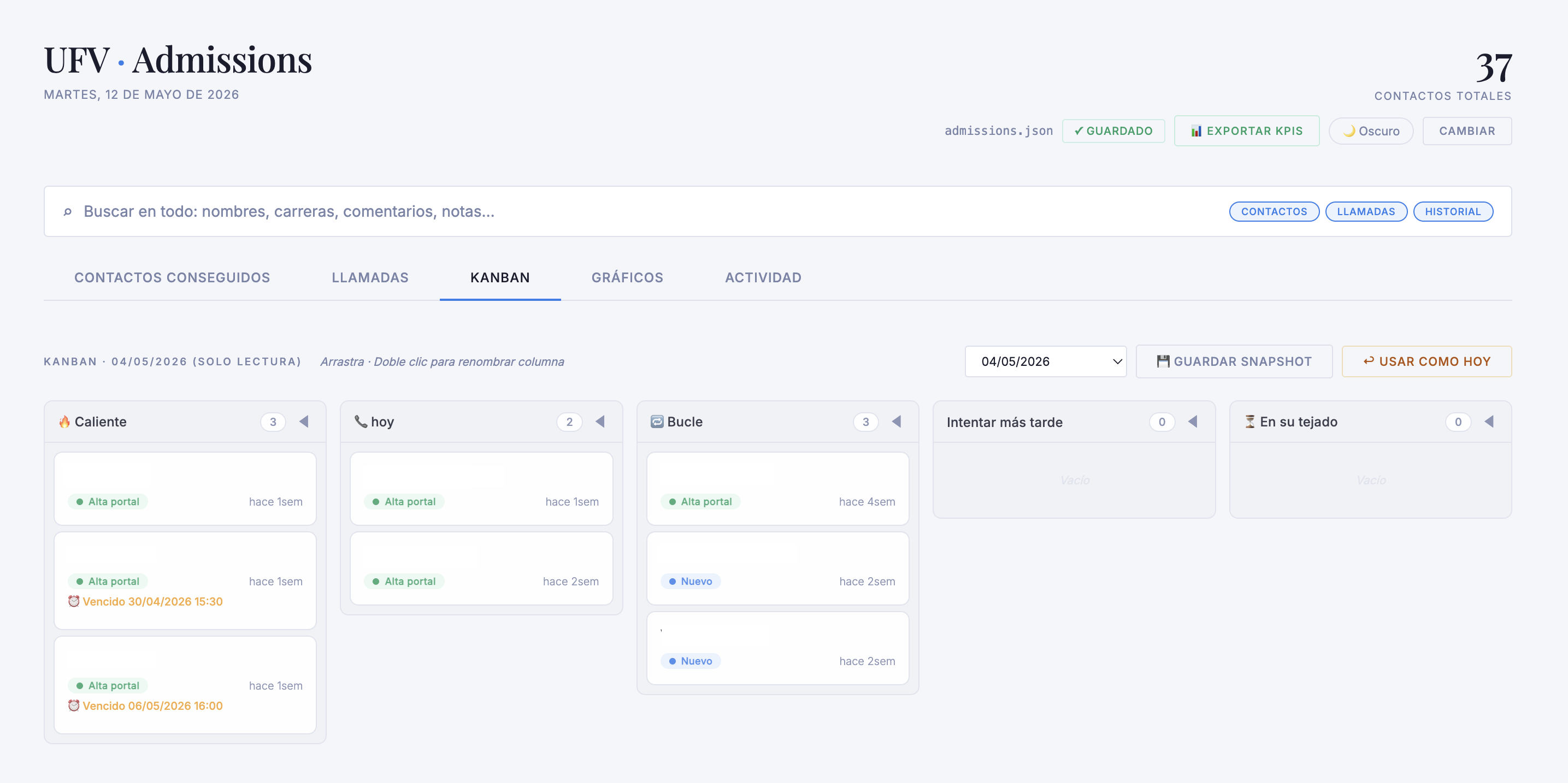Toggle Oscuro dark mode
This screenshot has width=1568, height=783.
pyautogui.click(x=1370, y=131)
